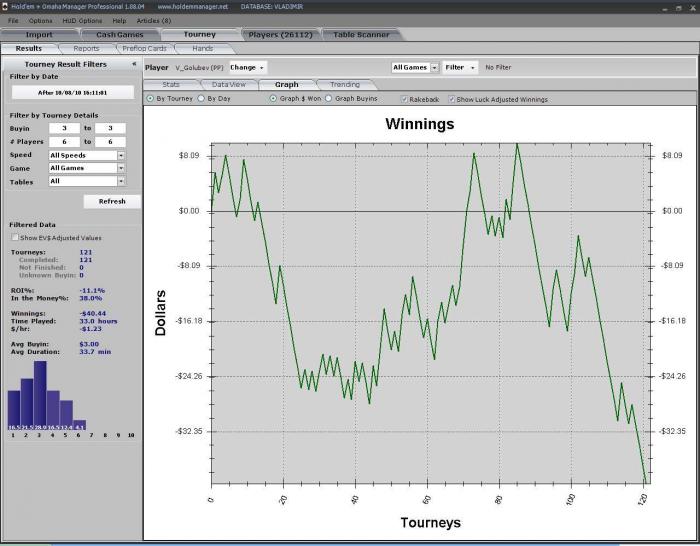700x546 pixels.
Task: Select the By Day radio button
Action: point(201,99)
